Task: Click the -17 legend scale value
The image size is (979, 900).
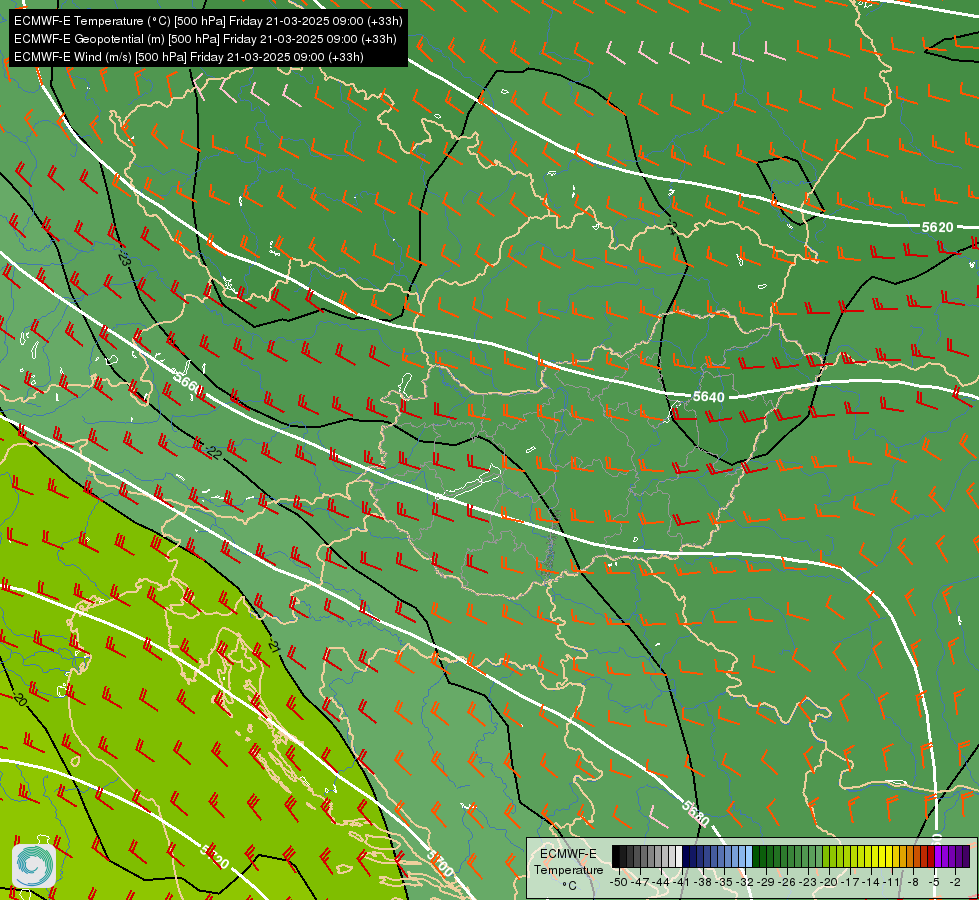Action: (x=850, y=882)
